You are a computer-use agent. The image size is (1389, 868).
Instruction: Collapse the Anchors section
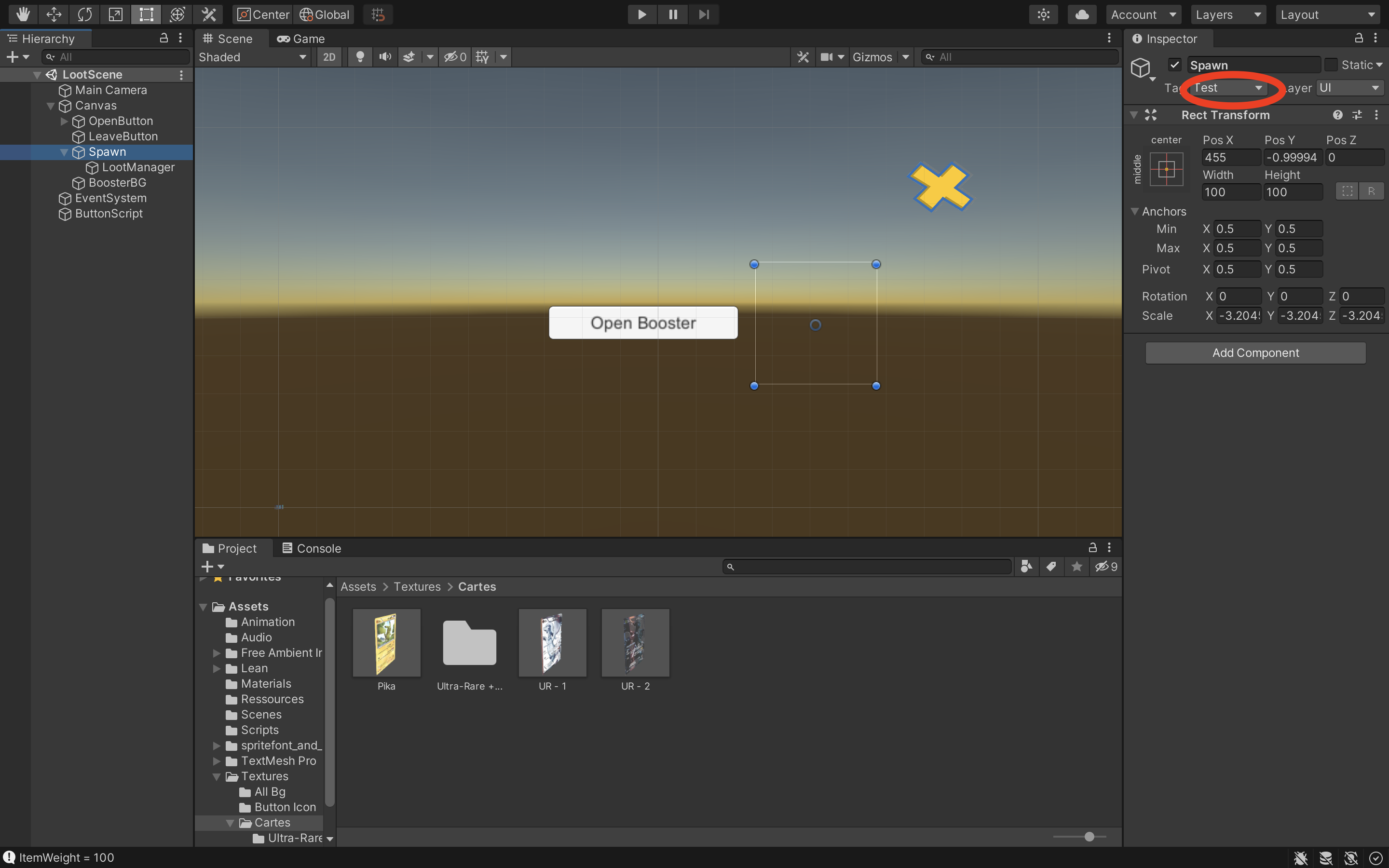(x=1134, y=211)
